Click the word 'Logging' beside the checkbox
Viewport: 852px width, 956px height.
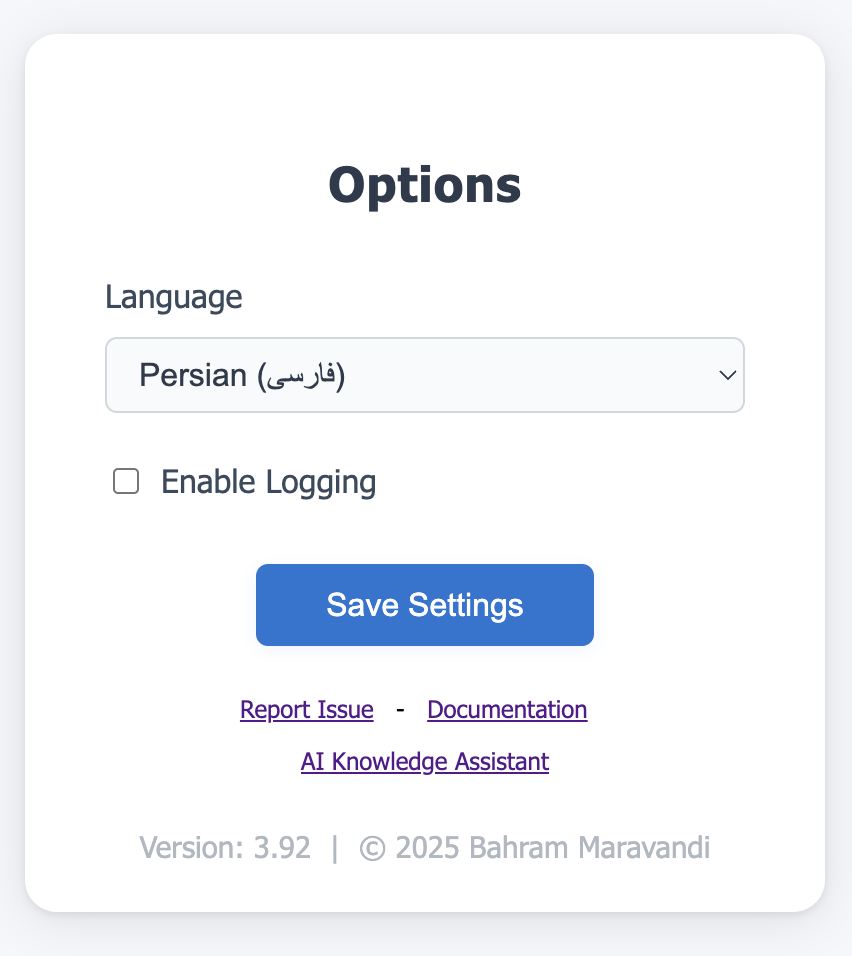pyautogui.click(x=320, y=482)
